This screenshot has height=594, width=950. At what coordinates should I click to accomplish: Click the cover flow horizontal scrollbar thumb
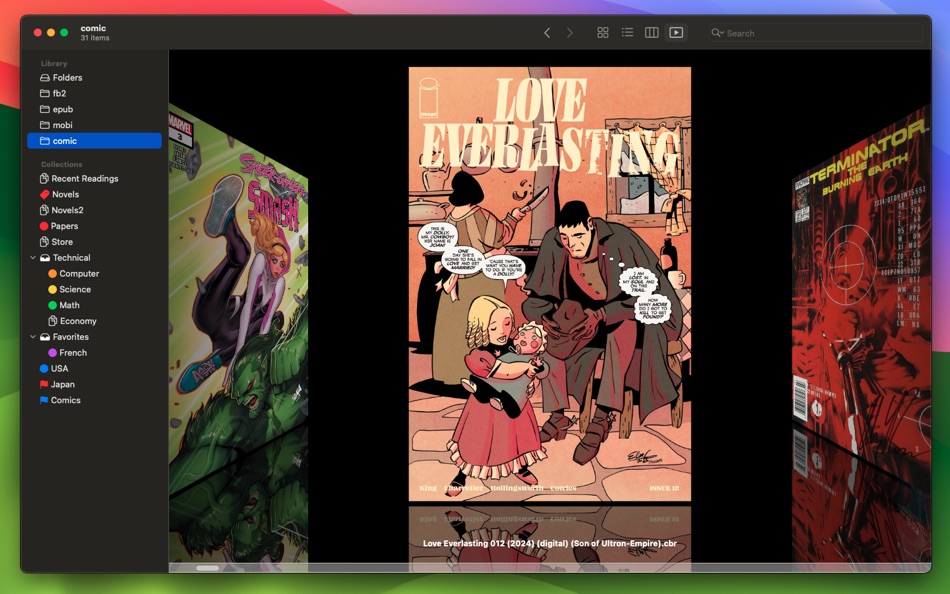[207, 568]
